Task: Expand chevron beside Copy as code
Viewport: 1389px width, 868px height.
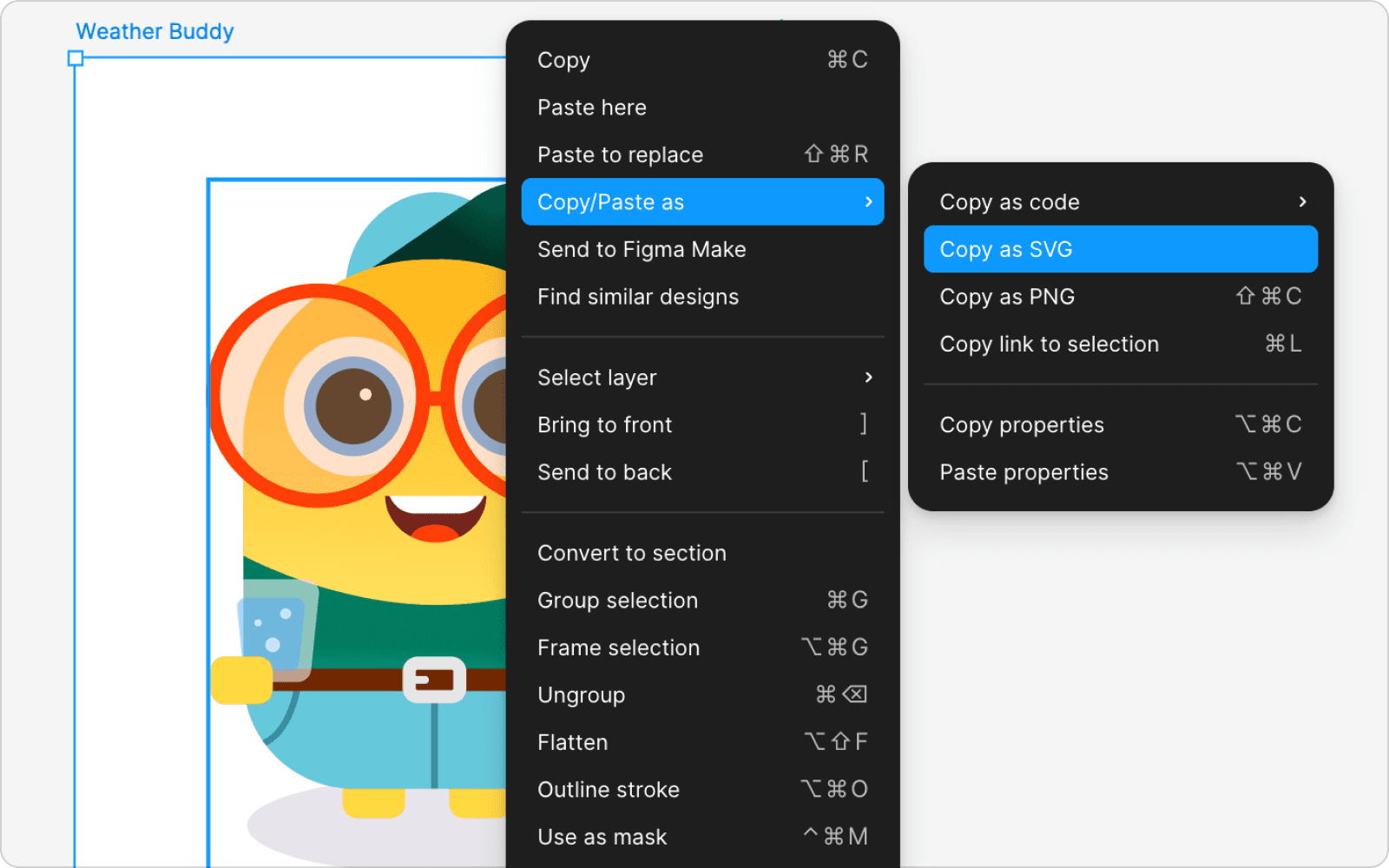Action: [x=1302, y=202]
